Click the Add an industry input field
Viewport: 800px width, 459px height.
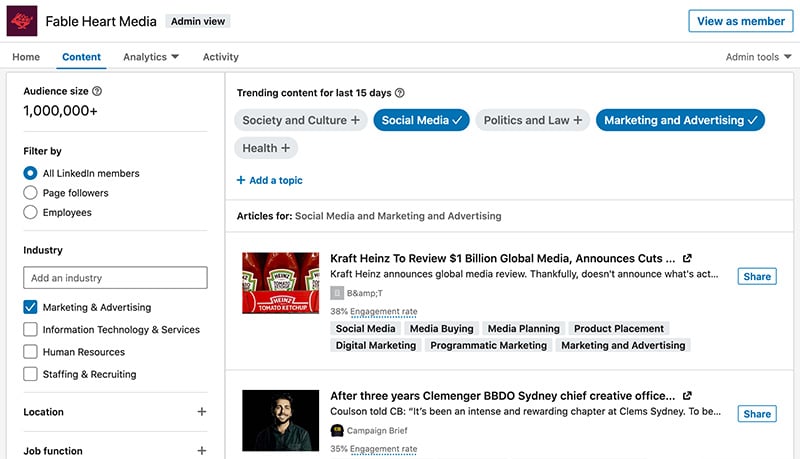point(115,278)
